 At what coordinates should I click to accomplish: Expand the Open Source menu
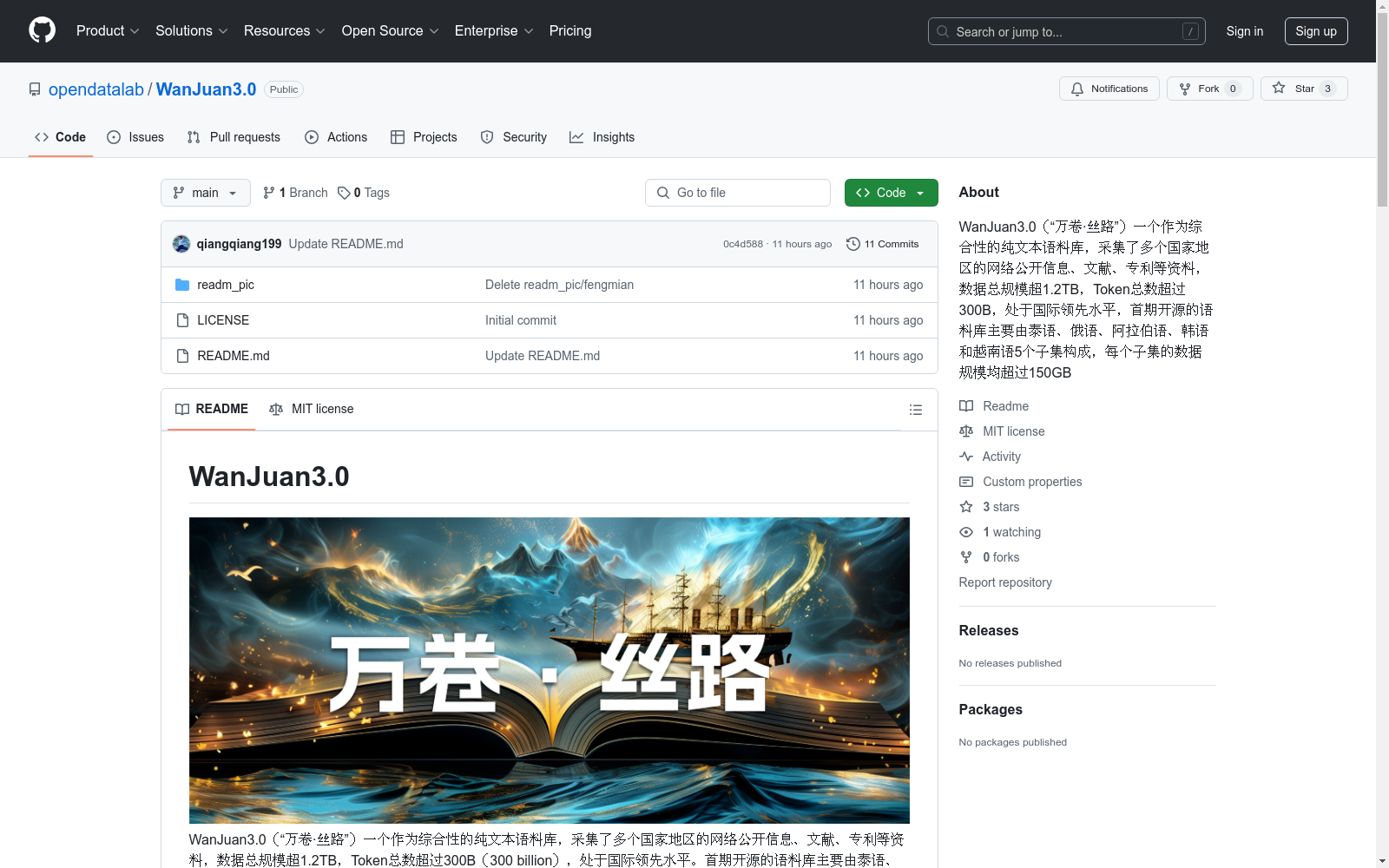point(390,30)
